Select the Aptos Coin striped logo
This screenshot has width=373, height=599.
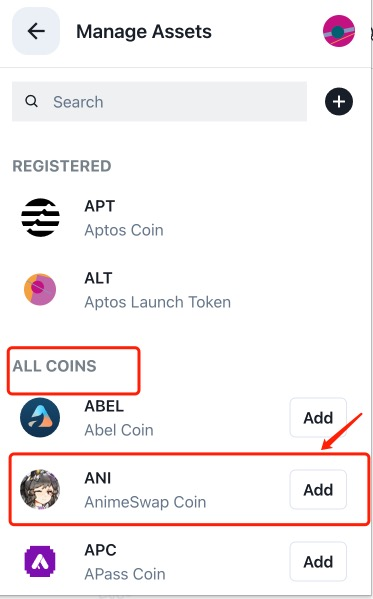tap(40, 218)
